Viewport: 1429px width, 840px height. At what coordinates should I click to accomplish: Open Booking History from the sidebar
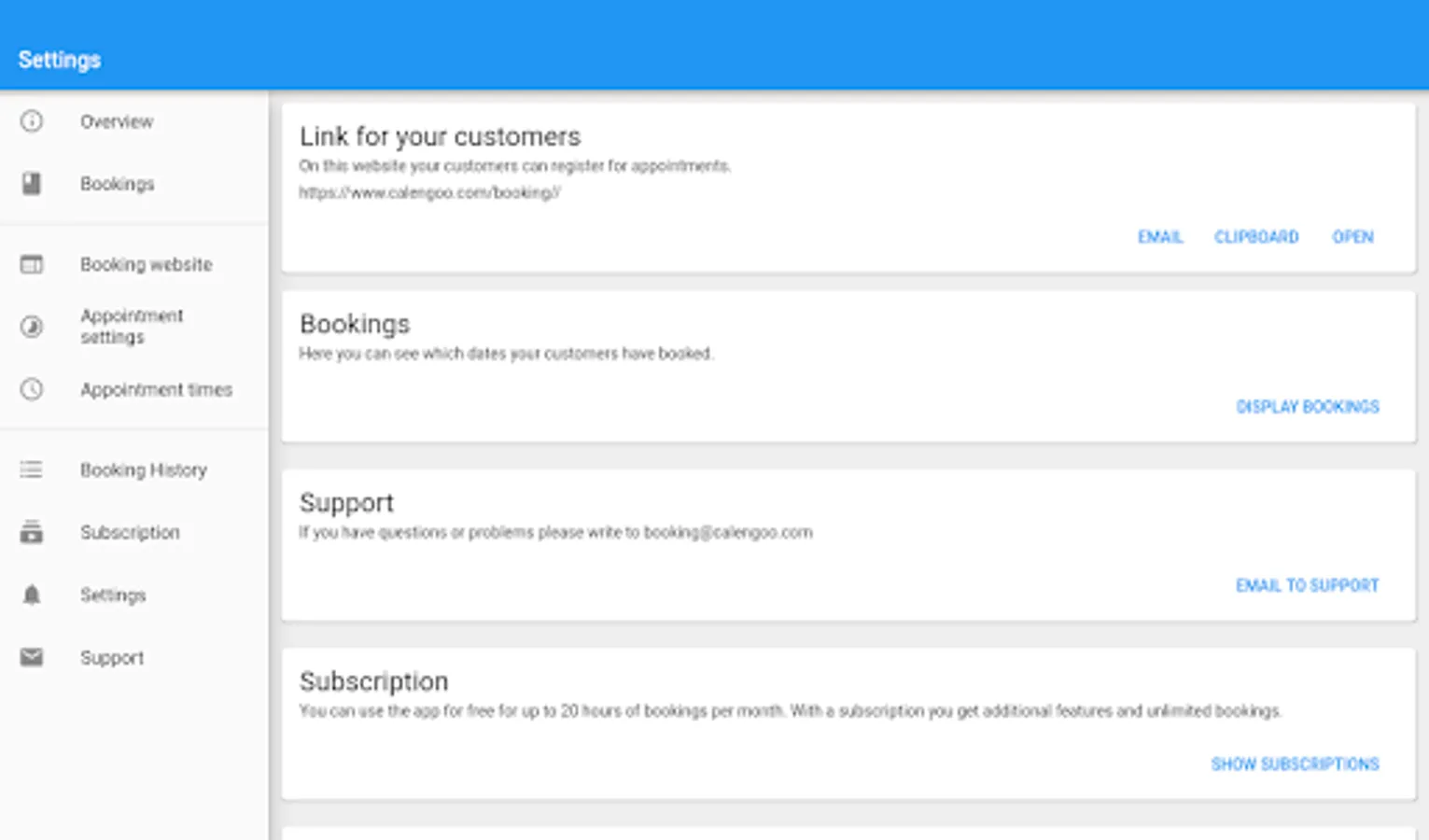[x=143, y=469]
